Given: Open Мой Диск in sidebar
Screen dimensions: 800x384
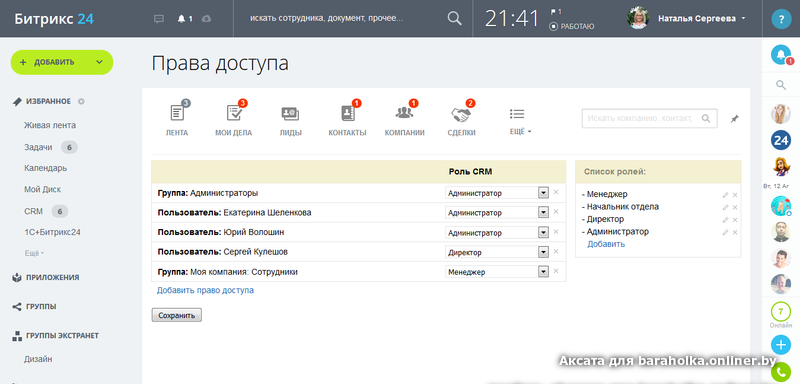Looking at the screenshot, I should (x=42, y=189).
